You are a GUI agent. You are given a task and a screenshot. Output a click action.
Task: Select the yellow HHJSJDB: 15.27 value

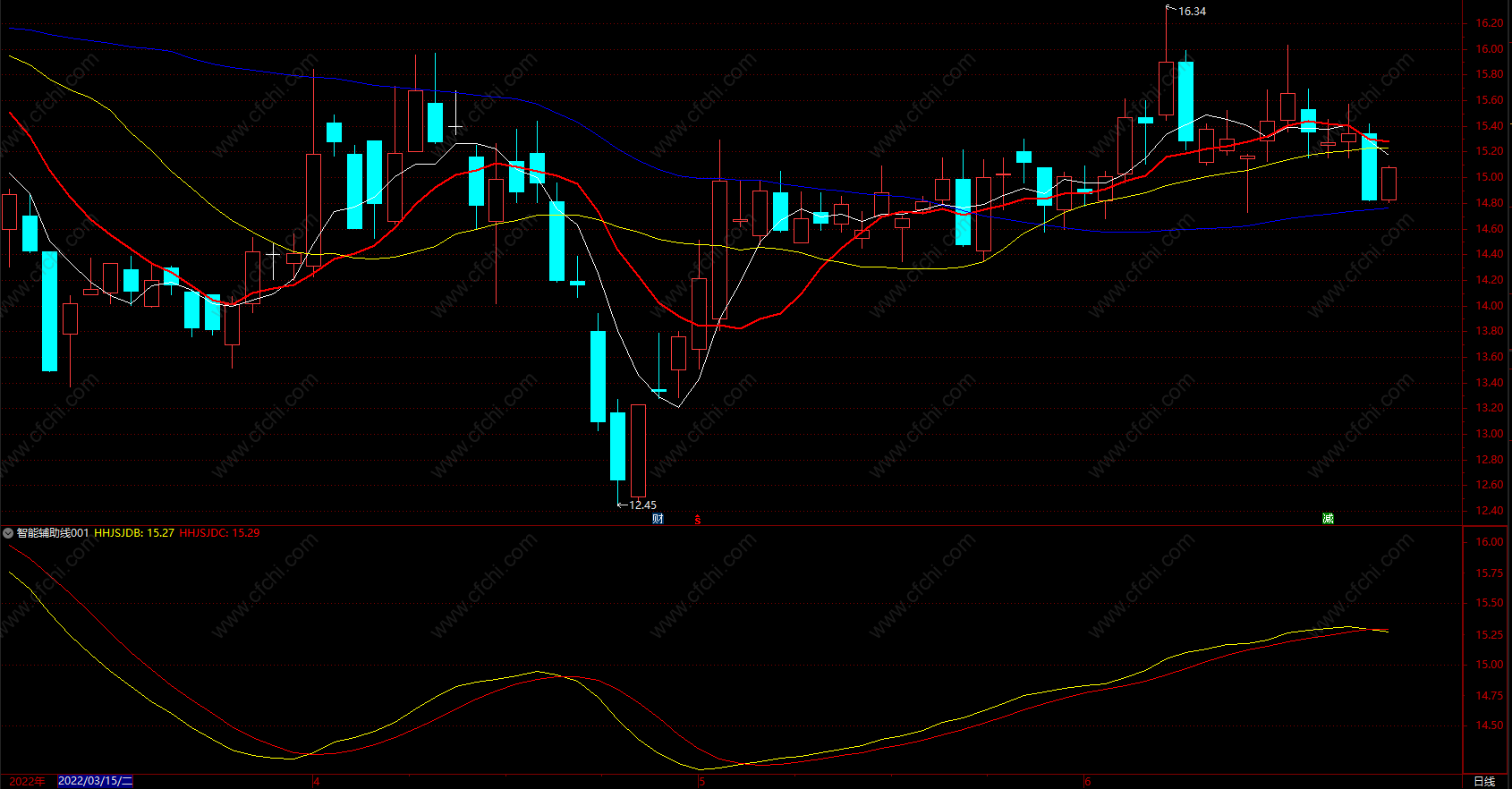pos(134,533)
